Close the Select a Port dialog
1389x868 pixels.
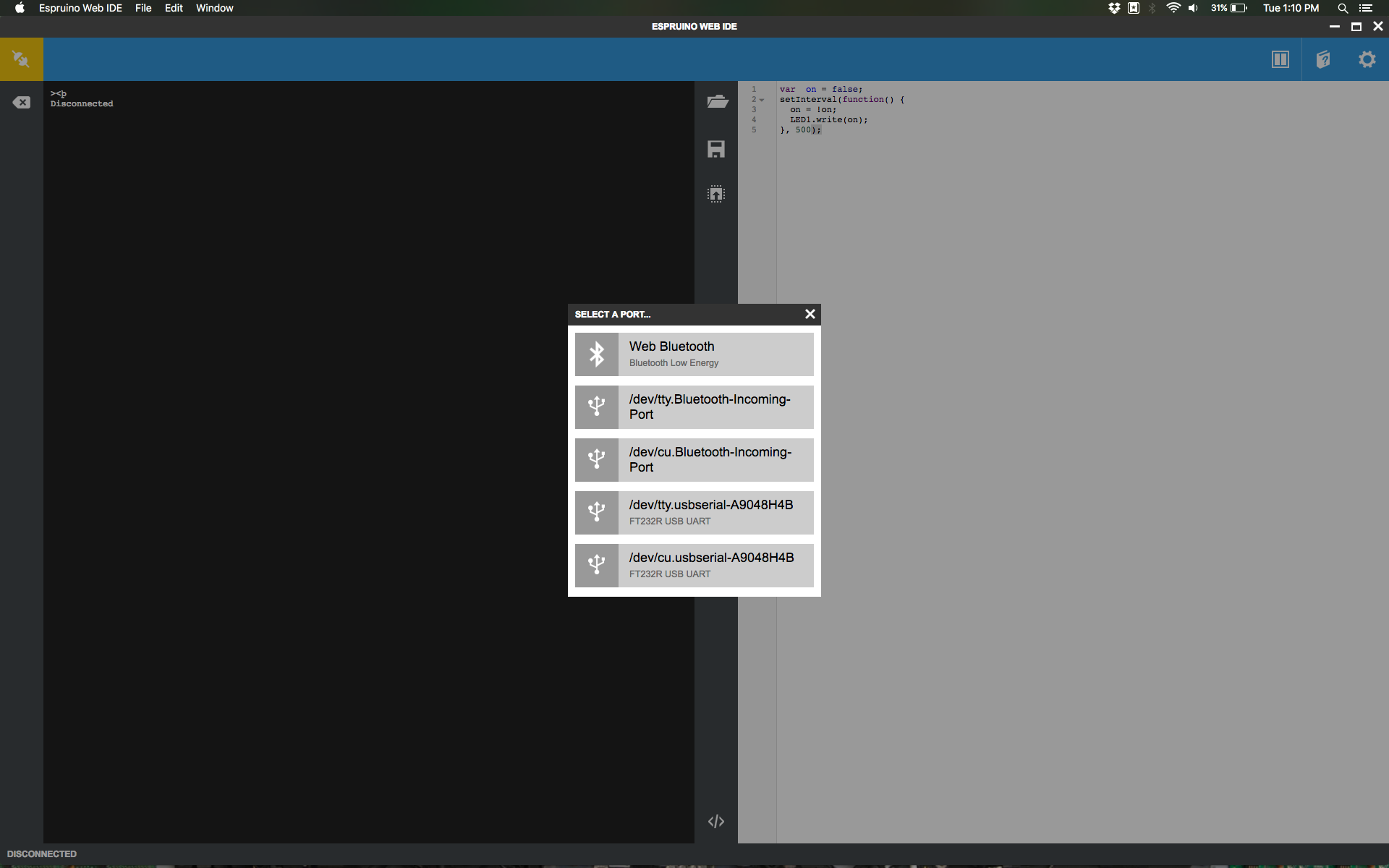(810, 314)
